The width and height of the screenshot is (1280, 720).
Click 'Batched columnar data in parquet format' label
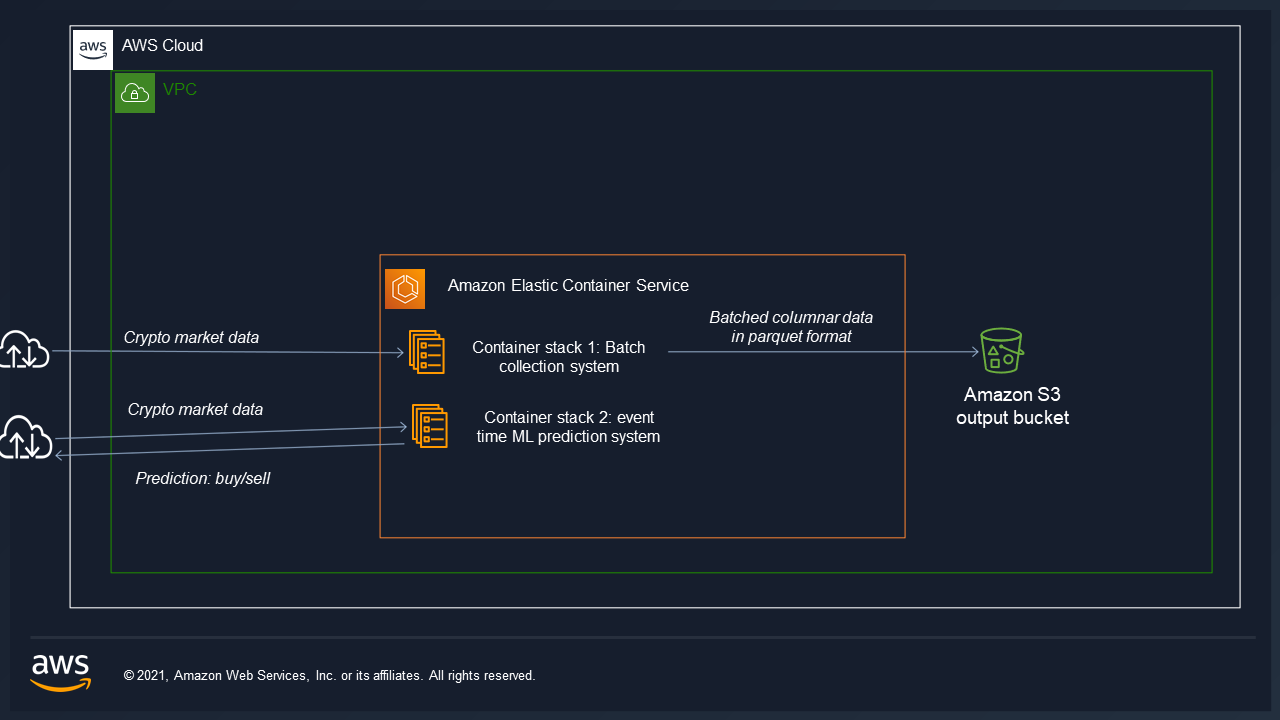point(791,327)
